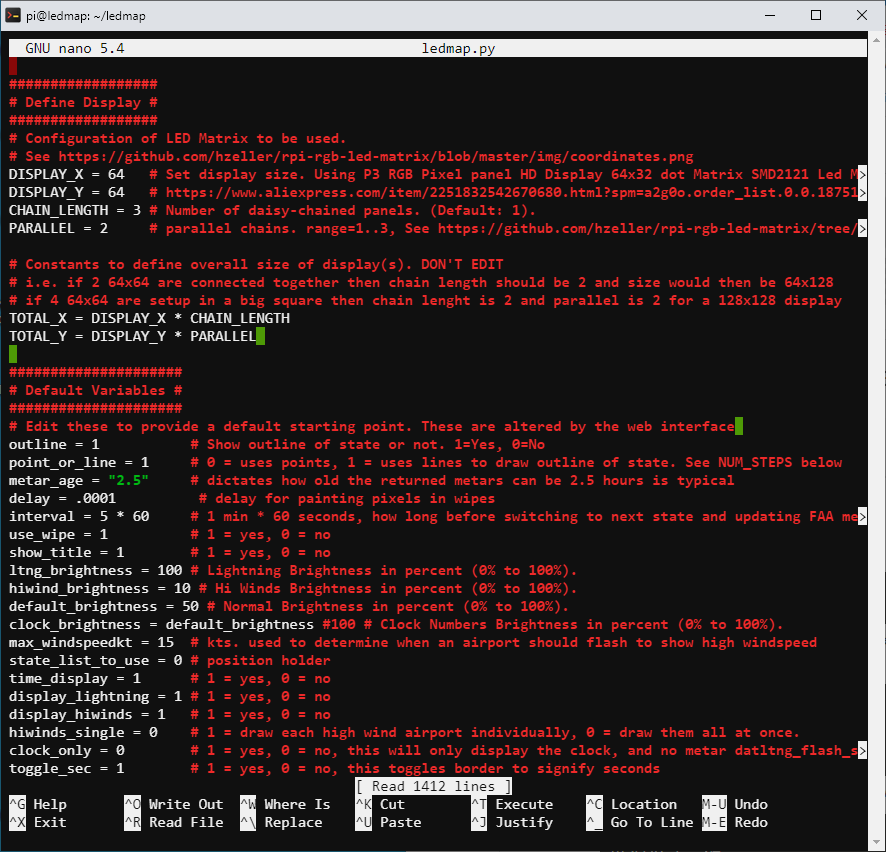The height and width of the screenshot is (852, 886).
Task: Click the ^C Location shortcut
Action: [632, 804]
